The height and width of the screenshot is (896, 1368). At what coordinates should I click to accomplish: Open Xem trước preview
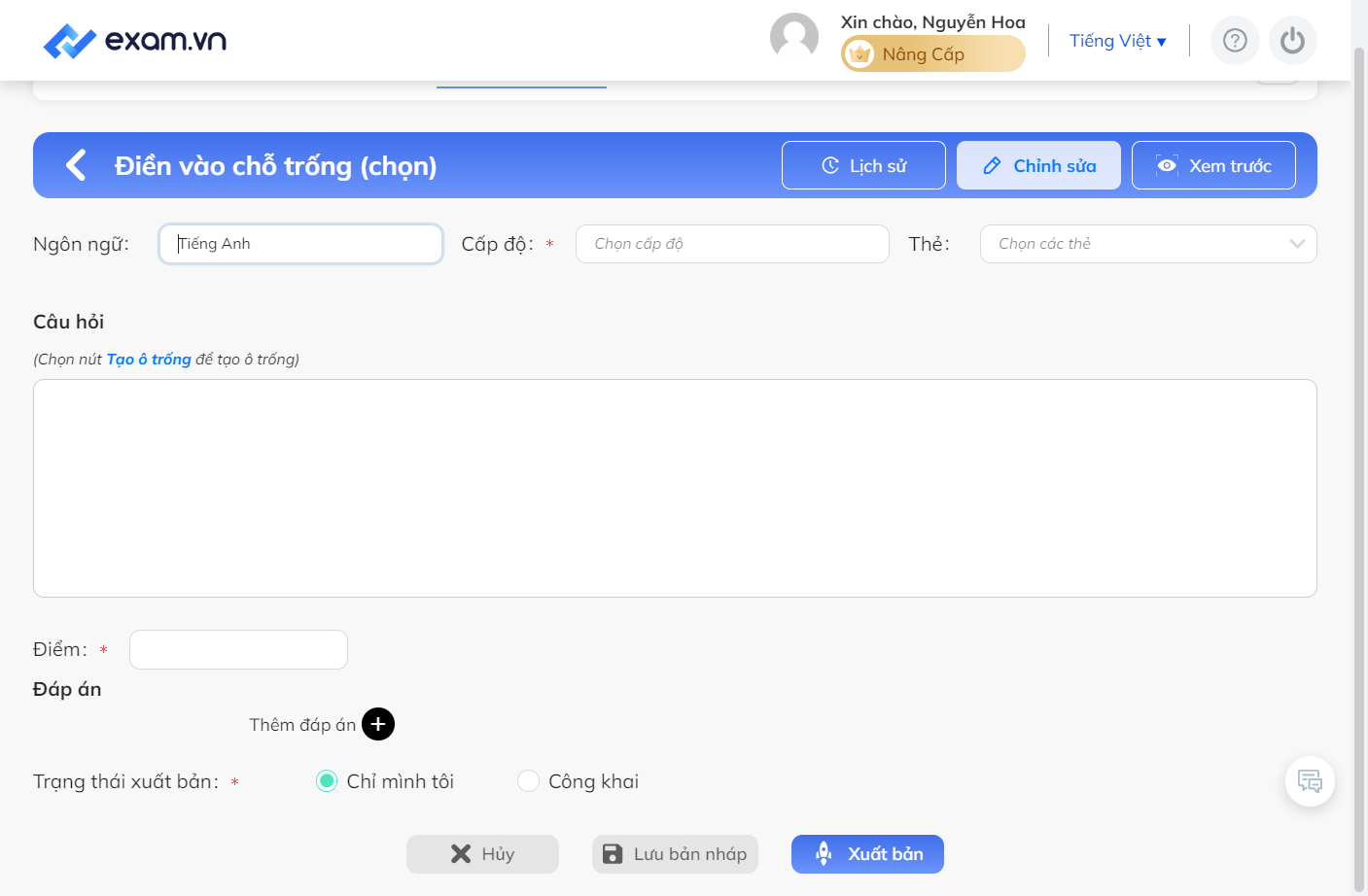1213,165
